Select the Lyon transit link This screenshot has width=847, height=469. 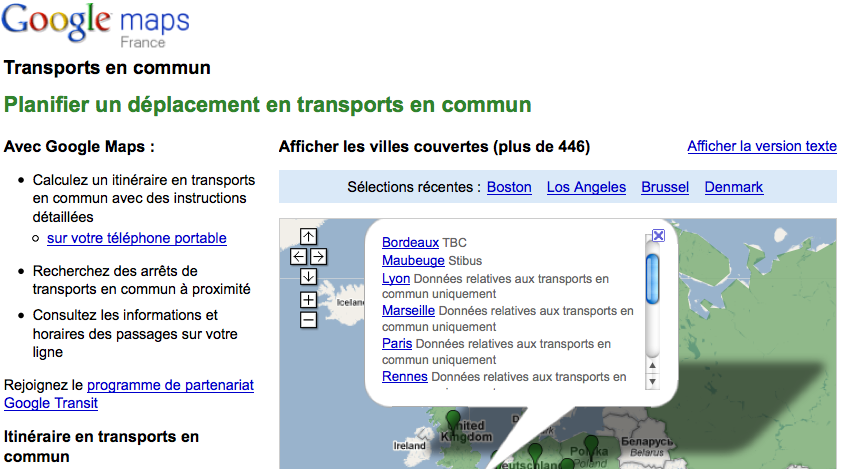tap(396, 279)
